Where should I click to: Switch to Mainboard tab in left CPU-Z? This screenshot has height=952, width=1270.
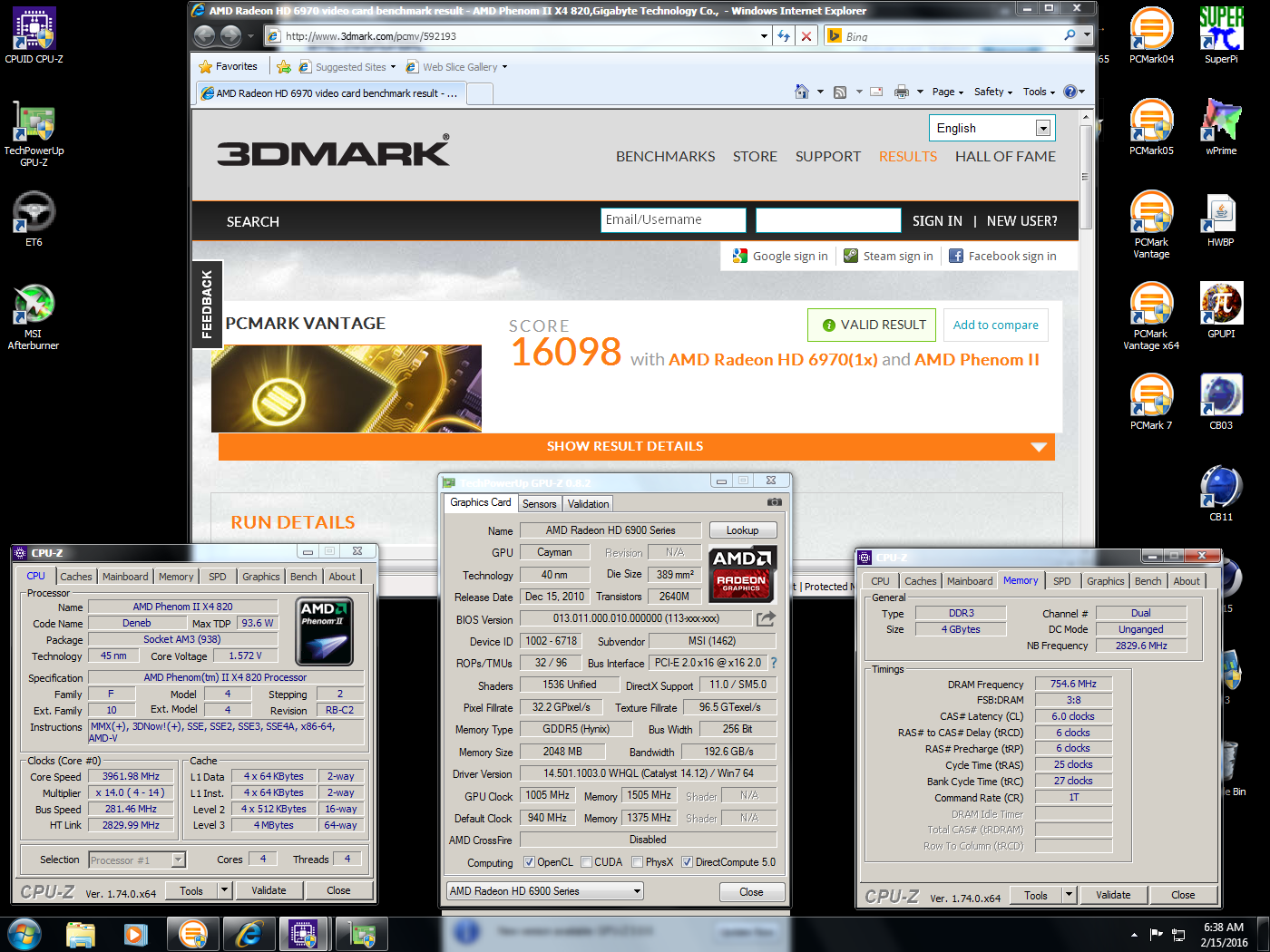(x=125, y=577)
